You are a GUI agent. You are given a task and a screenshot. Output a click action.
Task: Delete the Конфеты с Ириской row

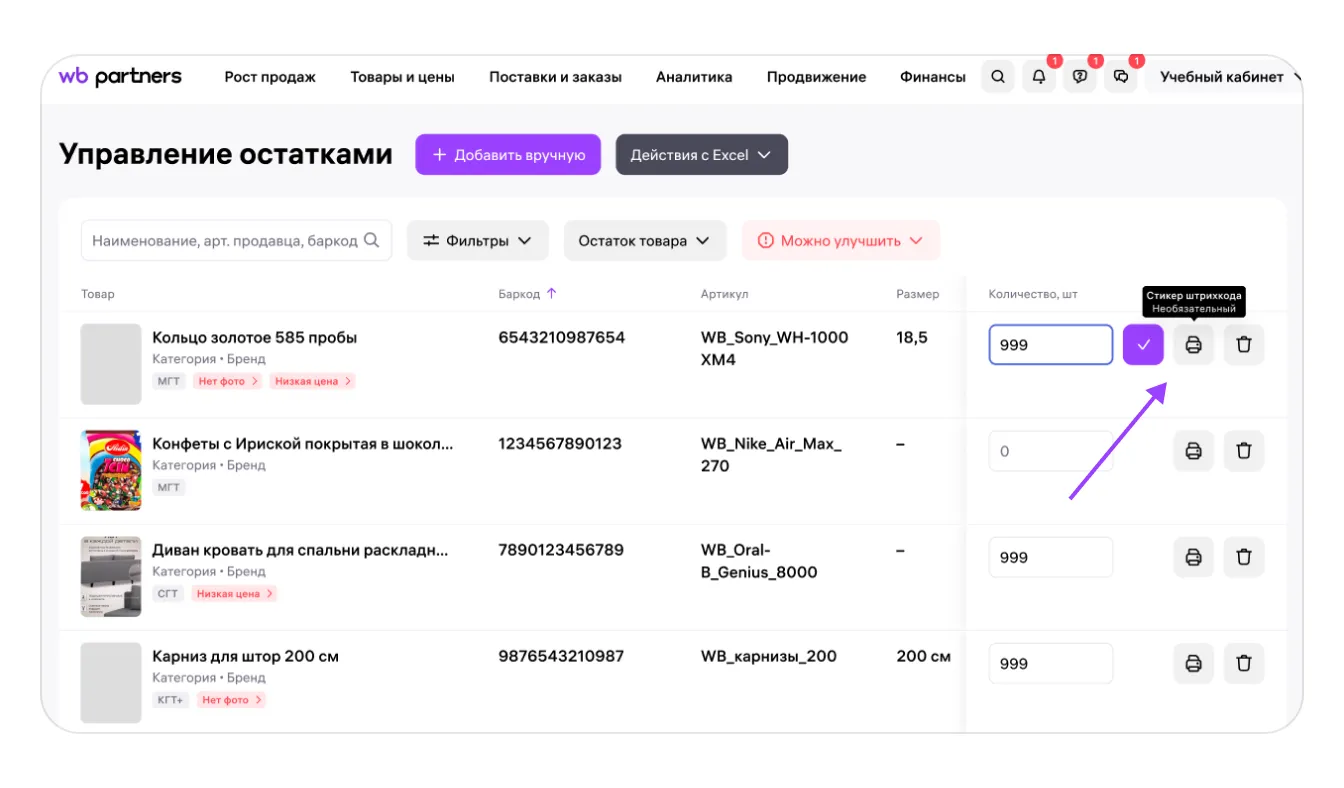tap(1244, 451)
